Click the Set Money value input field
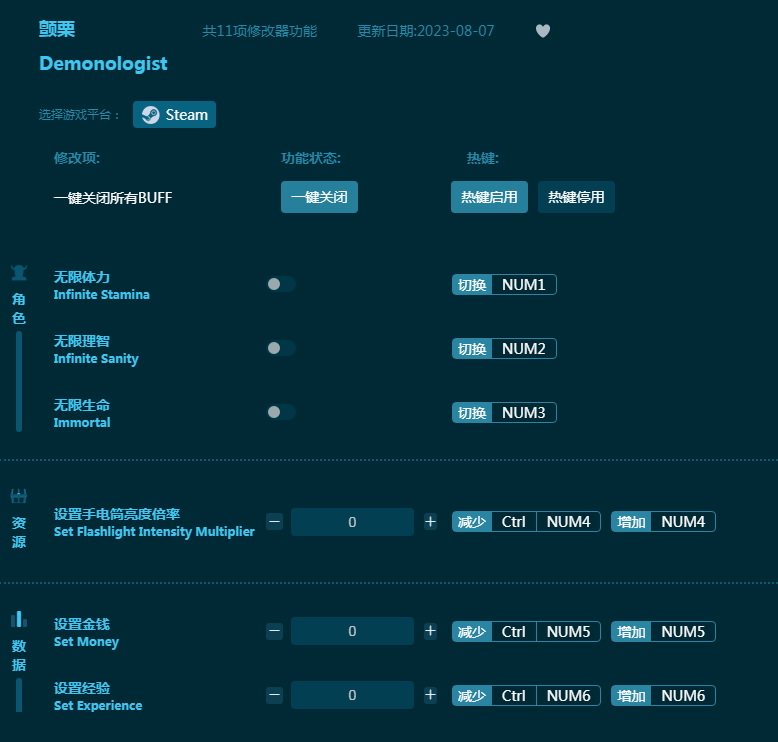This screenshot has width=778, height=742. tap(352, 631)
